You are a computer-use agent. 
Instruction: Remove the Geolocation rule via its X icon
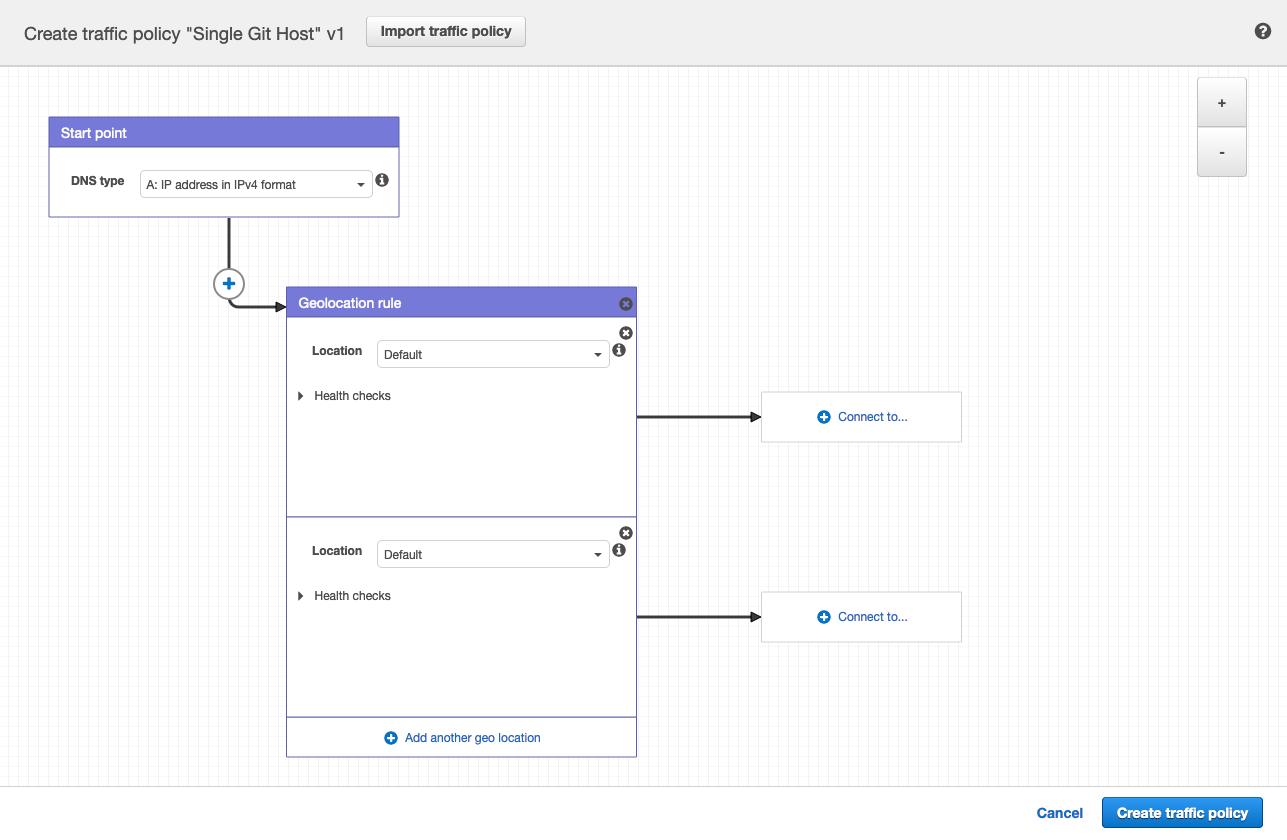626,303
